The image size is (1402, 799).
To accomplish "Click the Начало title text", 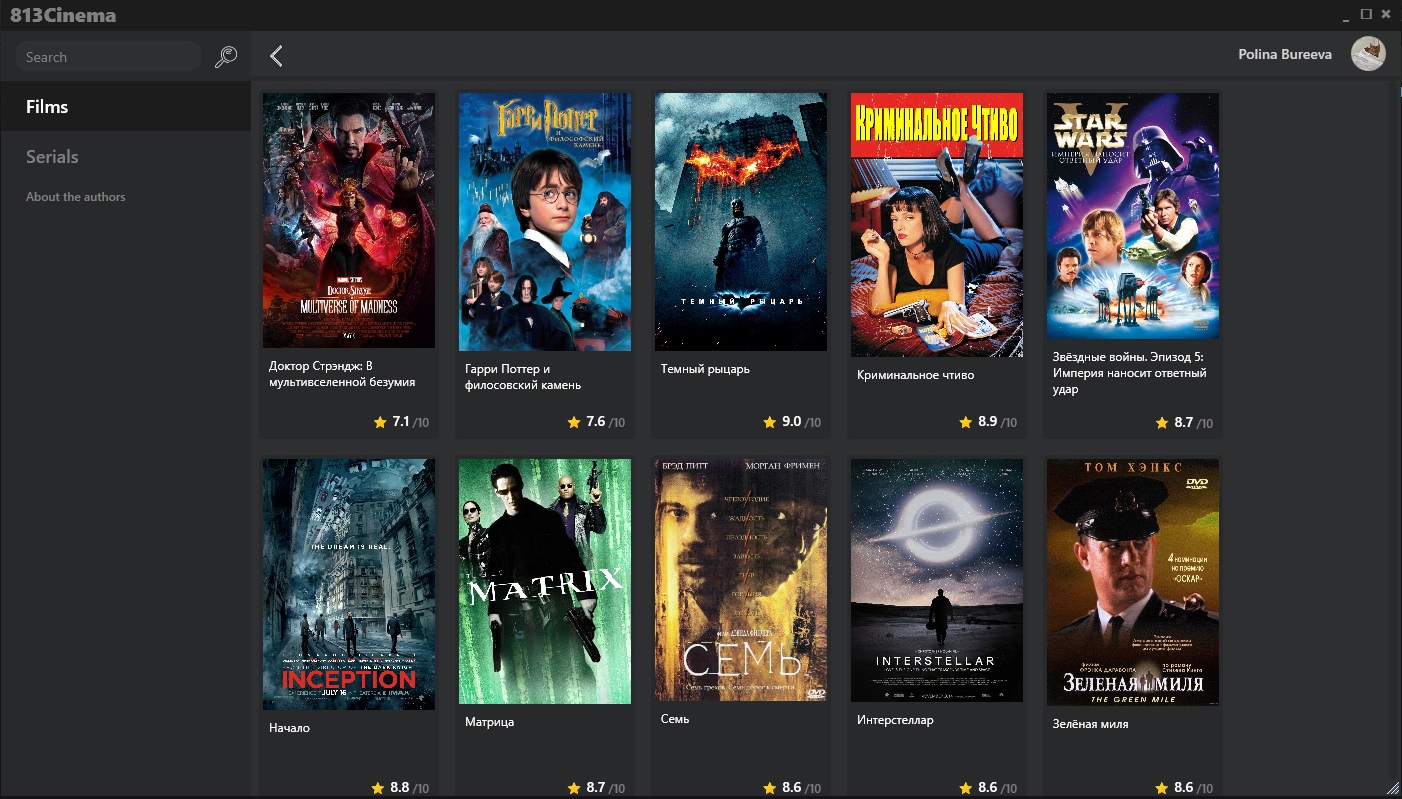I will [x=289, y=728].
